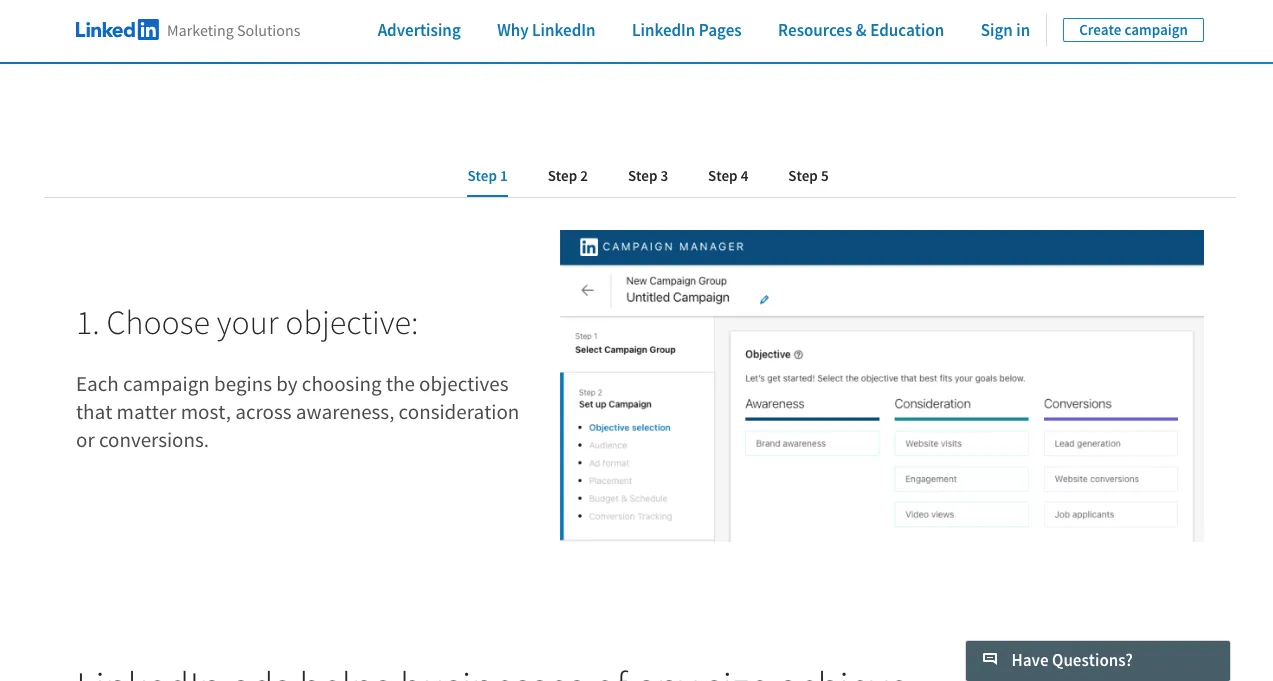Click the Create campaign button
Image resolution: width=1273 pixels, height=681 pixels.
point(1133,30)
